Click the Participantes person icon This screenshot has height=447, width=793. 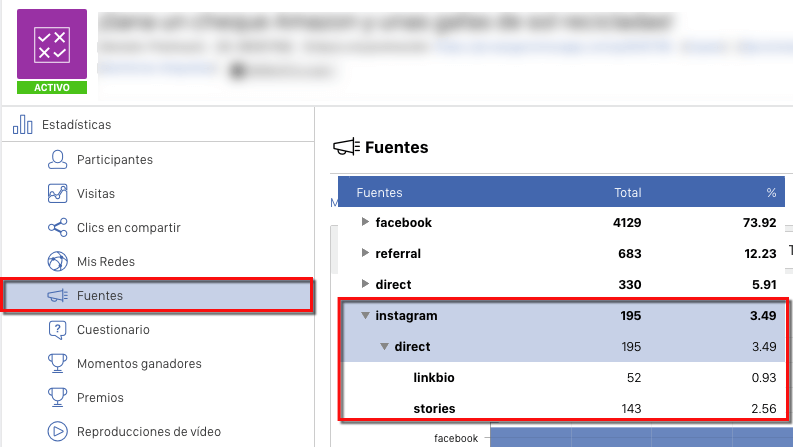[58, 160]
